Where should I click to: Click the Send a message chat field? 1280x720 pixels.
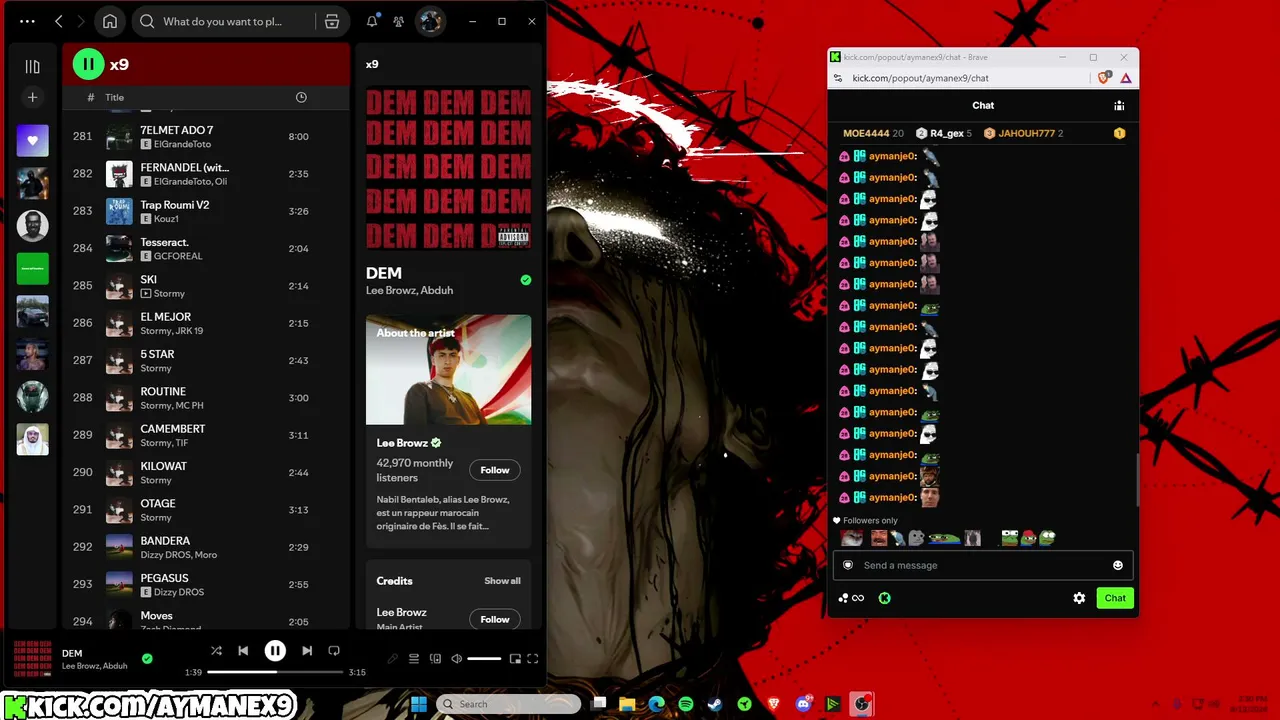(x=983, y=565)
